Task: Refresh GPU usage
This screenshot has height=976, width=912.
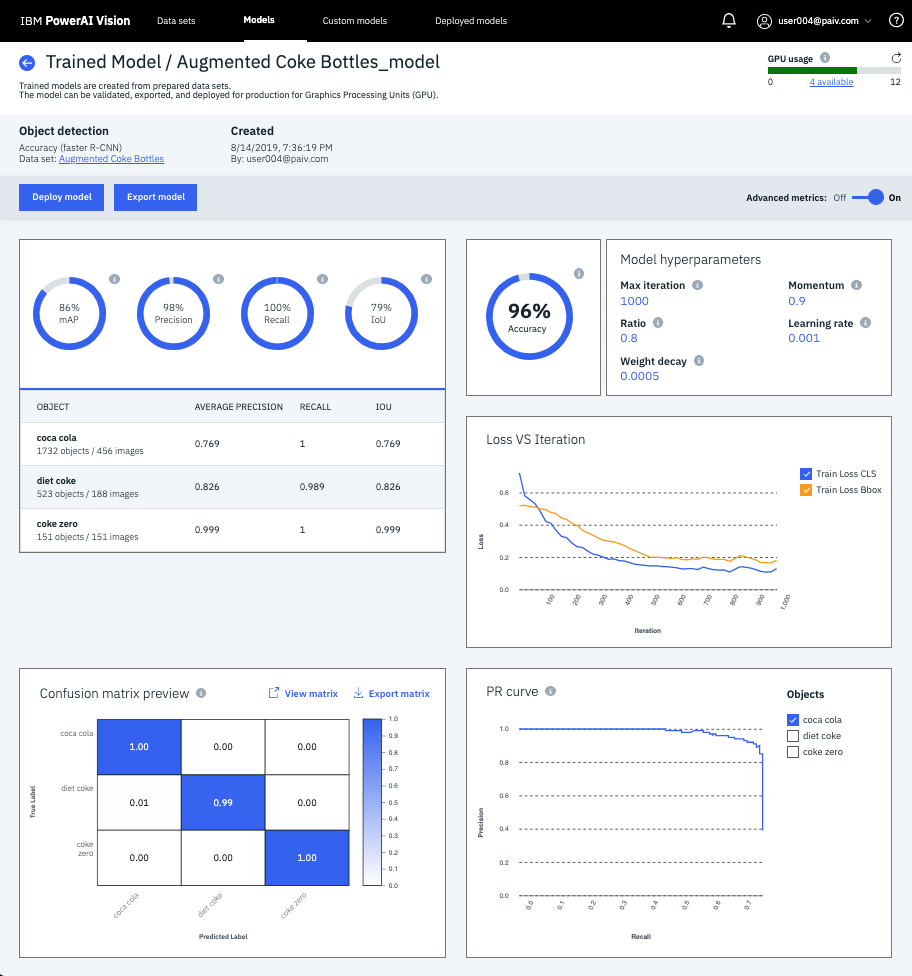Action: coord(896,58)
